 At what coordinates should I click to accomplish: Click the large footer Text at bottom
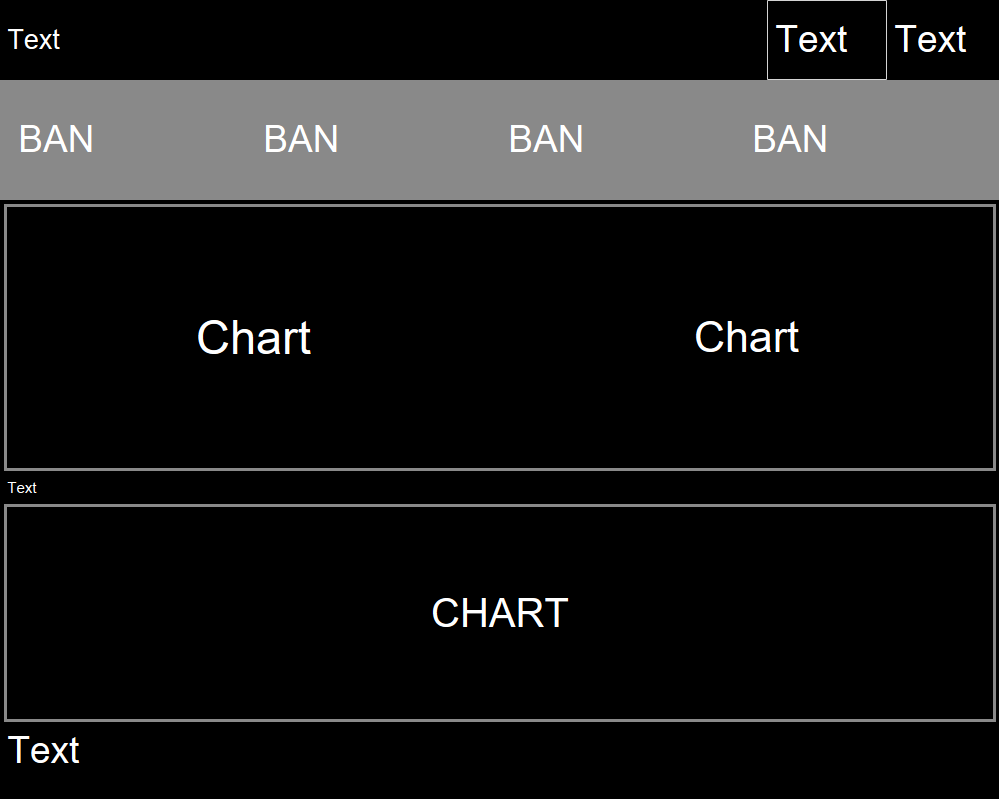point(44,750)
